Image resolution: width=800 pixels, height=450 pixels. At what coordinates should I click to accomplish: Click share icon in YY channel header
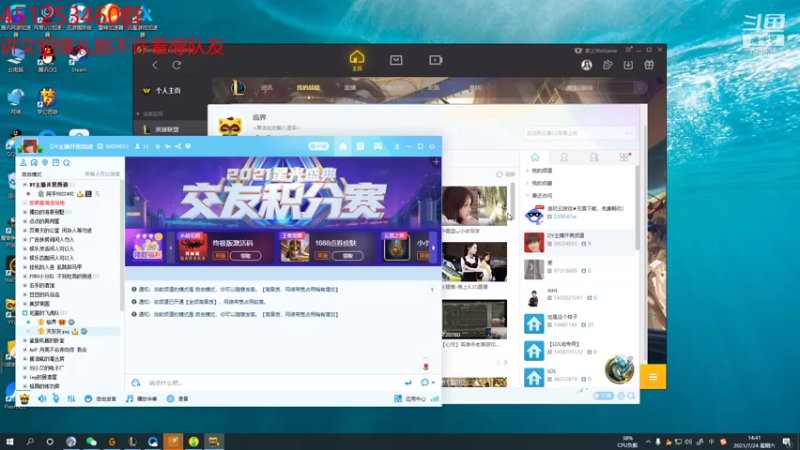pos(178,146)
